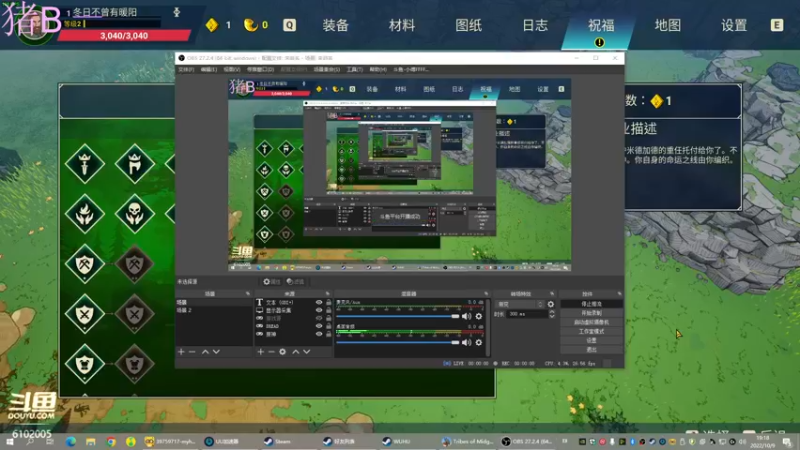The image size is (800, 450).
Task: Remove selected scene with minus icon
Action: click(x=192, y=352)
